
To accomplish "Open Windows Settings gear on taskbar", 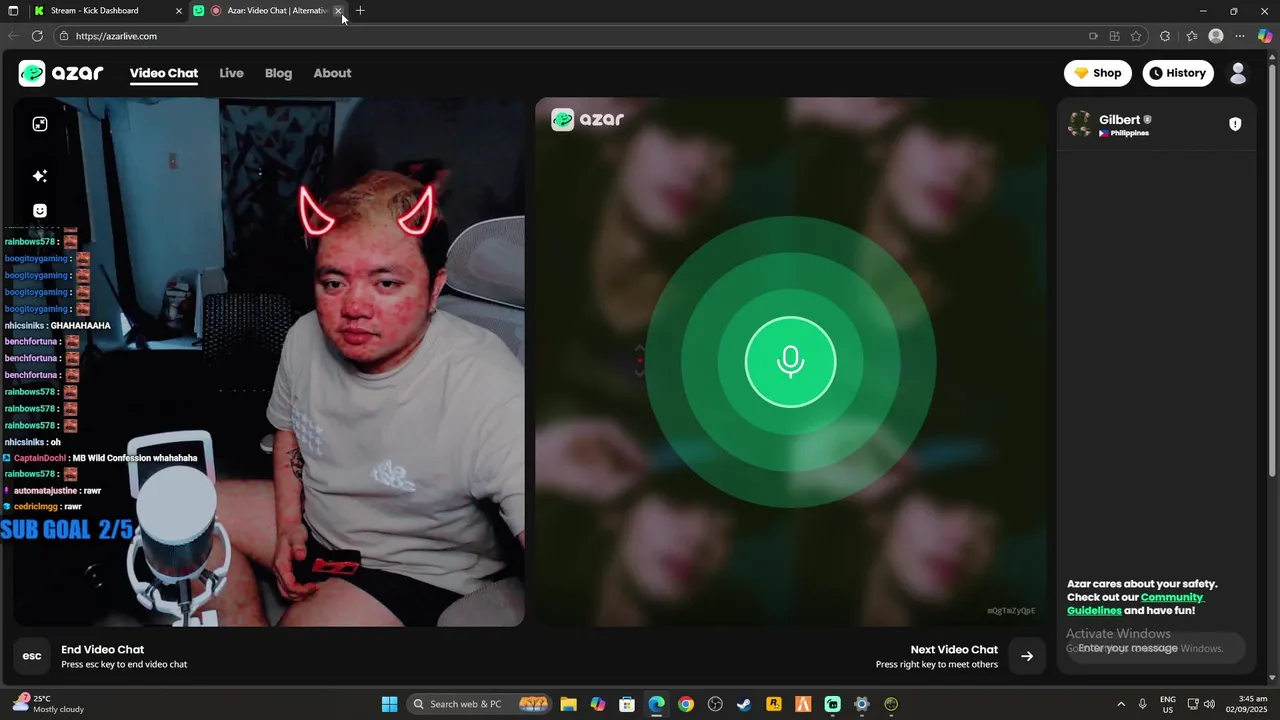I will coord(862,704).
